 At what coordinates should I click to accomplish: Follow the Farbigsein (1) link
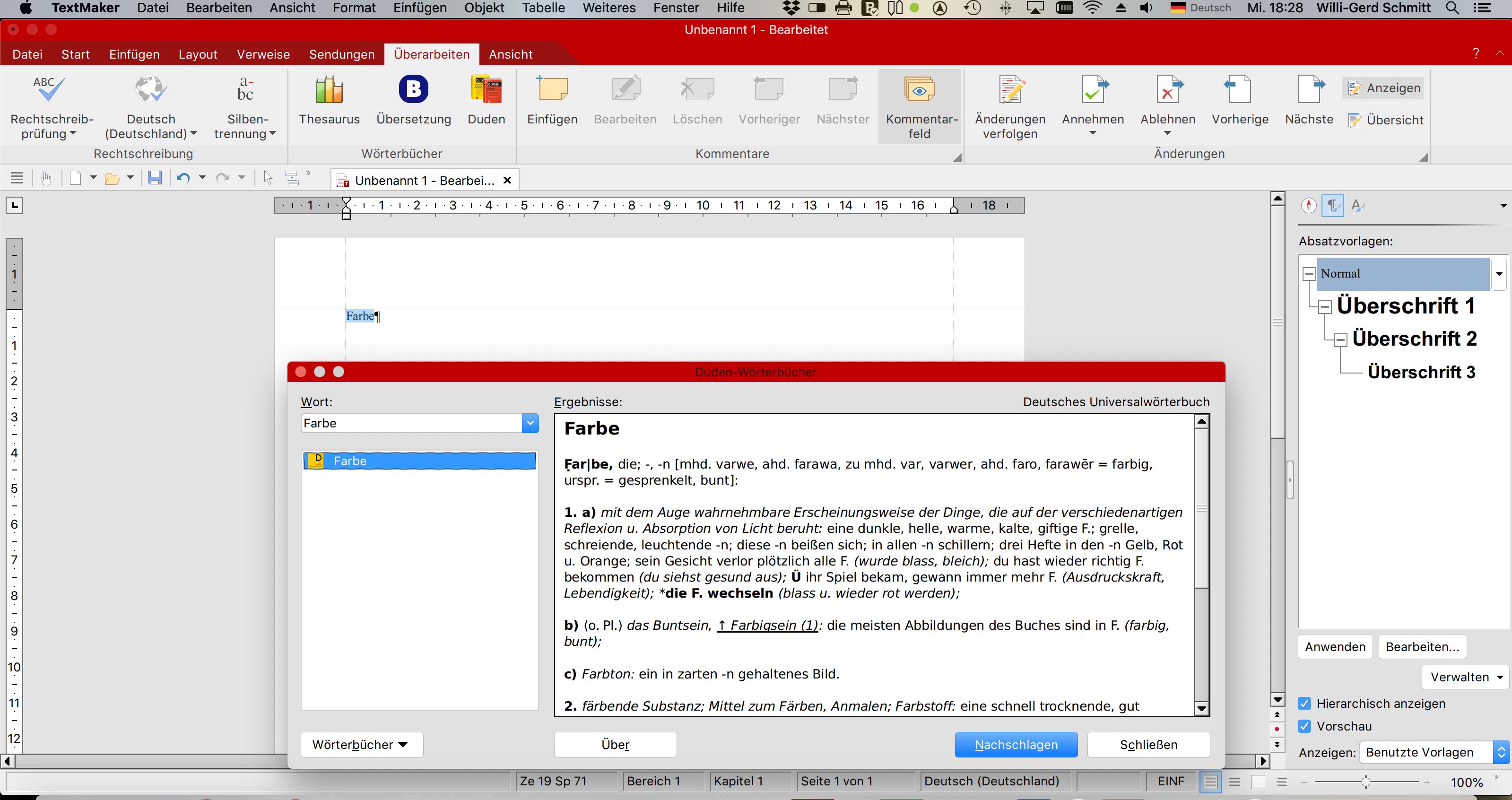pyautogui.click(x=768, y=625)
